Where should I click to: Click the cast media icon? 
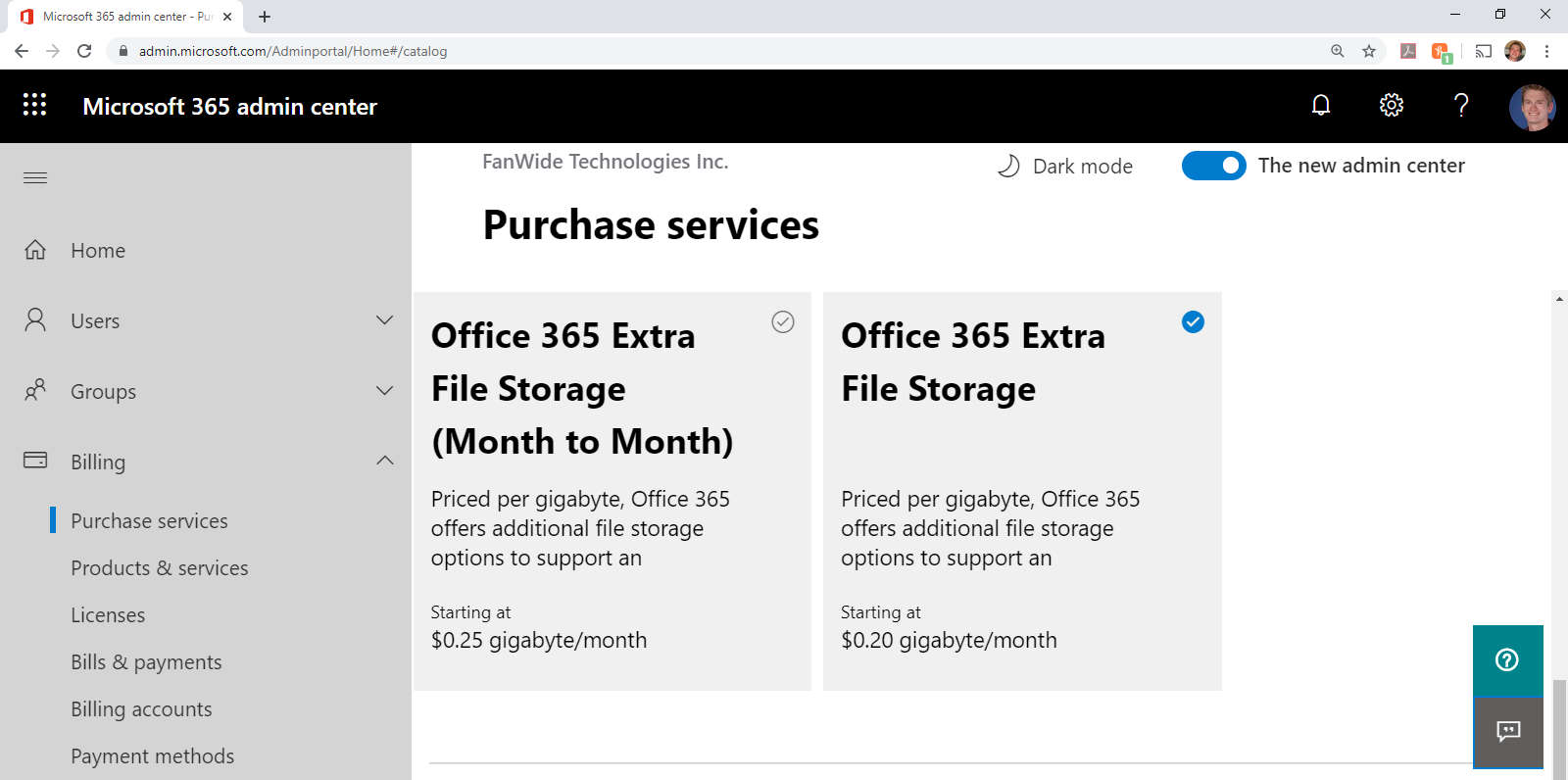(x=1484, y=51)
